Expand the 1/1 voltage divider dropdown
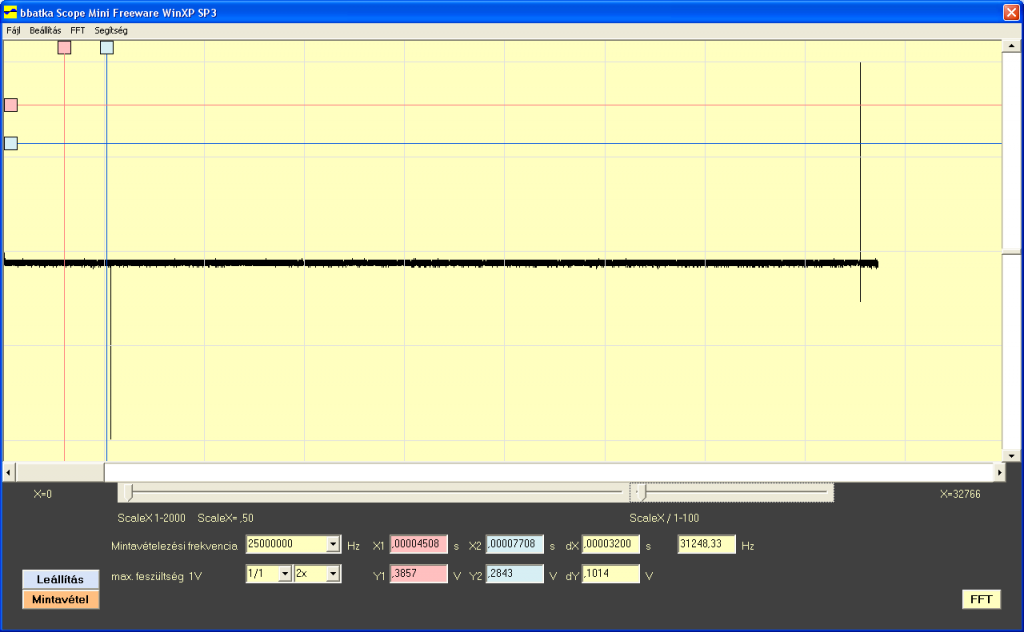 (285, 574)
